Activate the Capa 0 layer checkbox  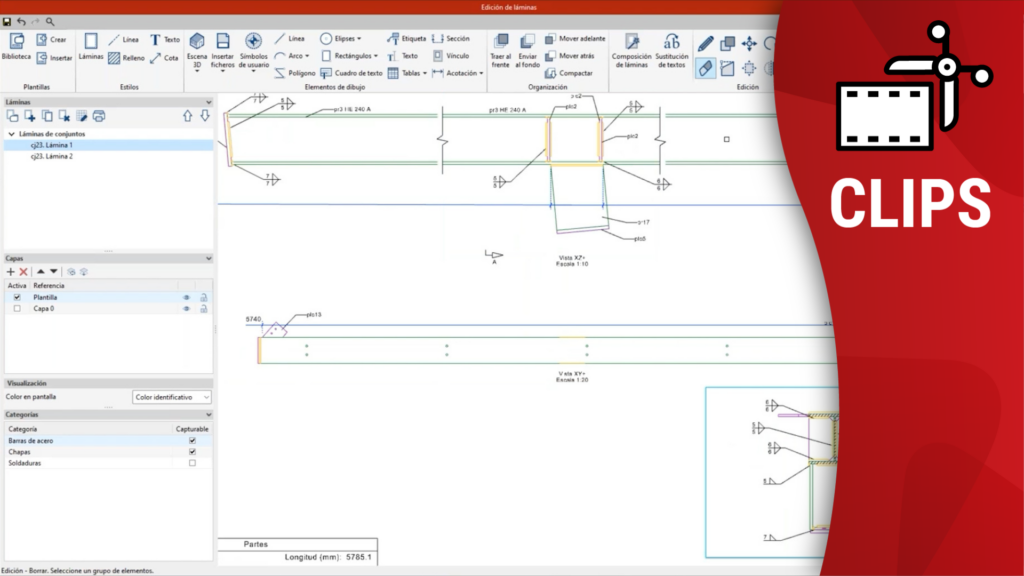pos(16,309)
